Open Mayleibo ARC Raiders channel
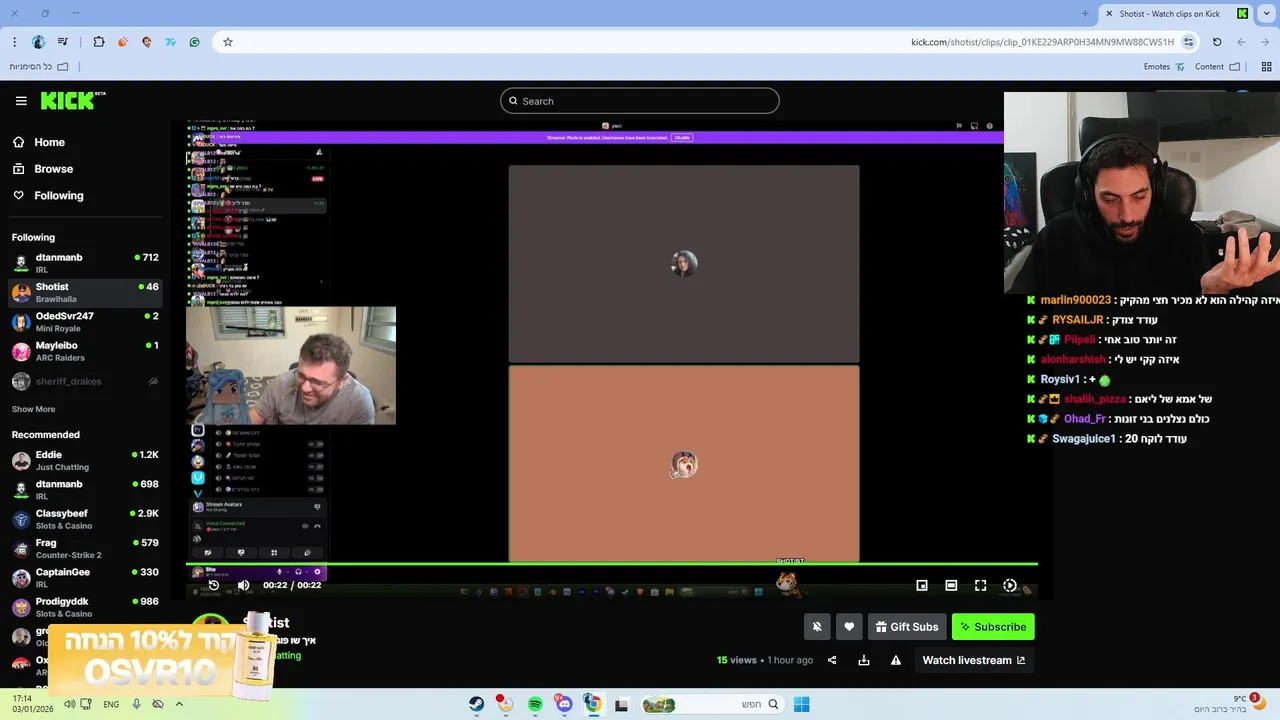Screen dimensions: 1280x720 click(x=85, y=351)
